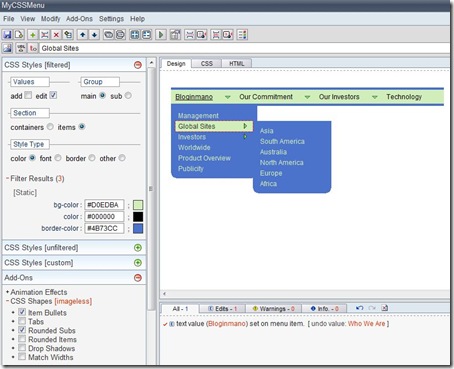Choose the containers section radio button
The height and width of the screenshot is (369, 454).
(50, 127)
